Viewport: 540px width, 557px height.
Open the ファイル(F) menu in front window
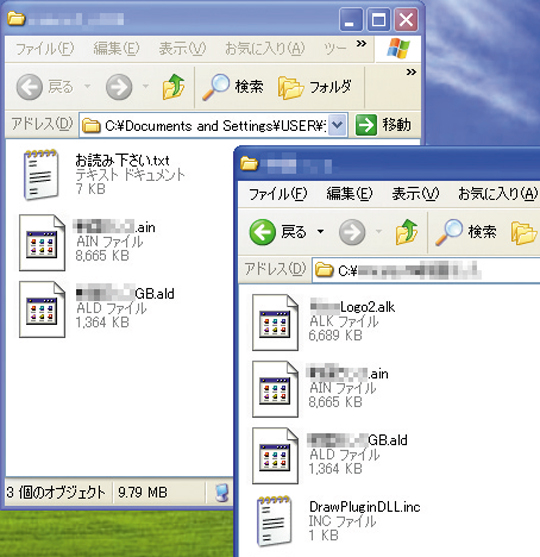pyautogui.click(x=277, y=194)
